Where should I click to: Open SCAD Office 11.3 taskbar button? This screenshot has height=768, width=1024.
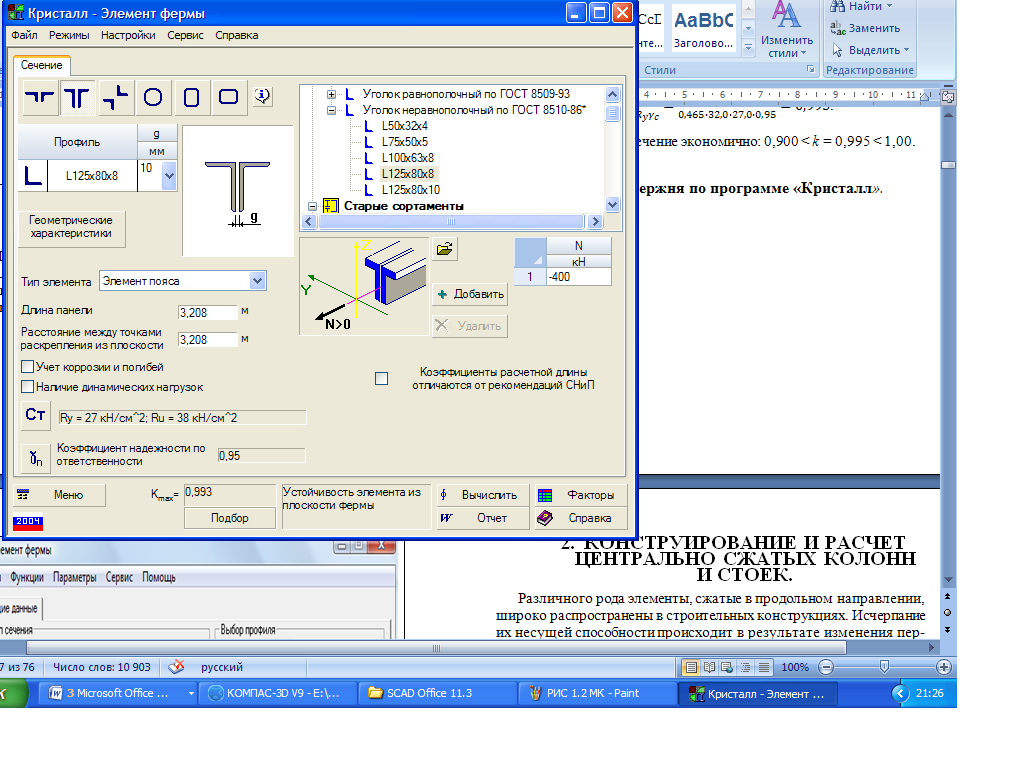438,693
